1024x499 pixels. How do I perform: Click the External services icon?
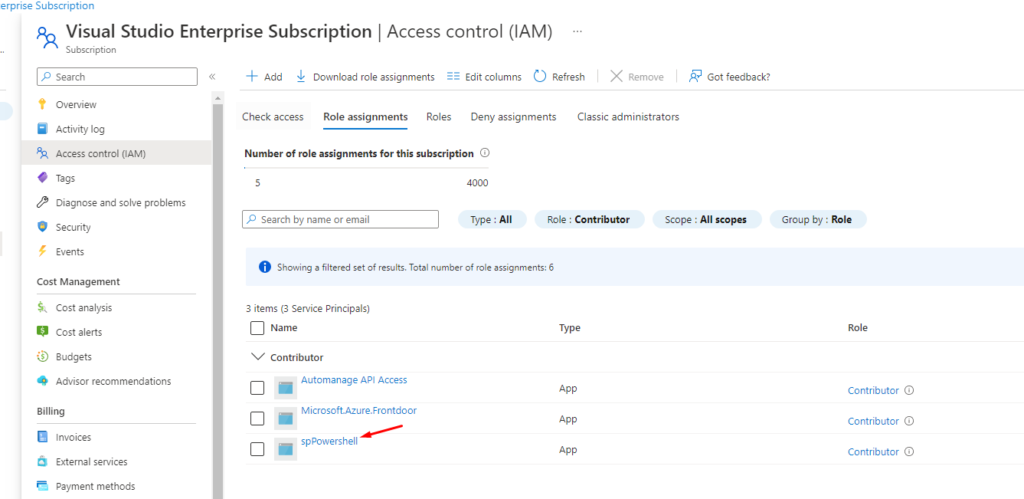[x=42, y=462]
